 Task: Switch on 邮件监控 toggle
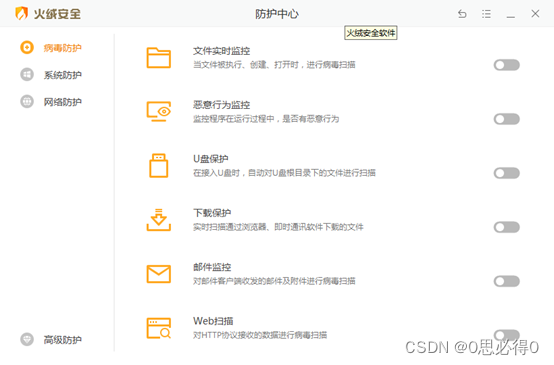[507, 281]
